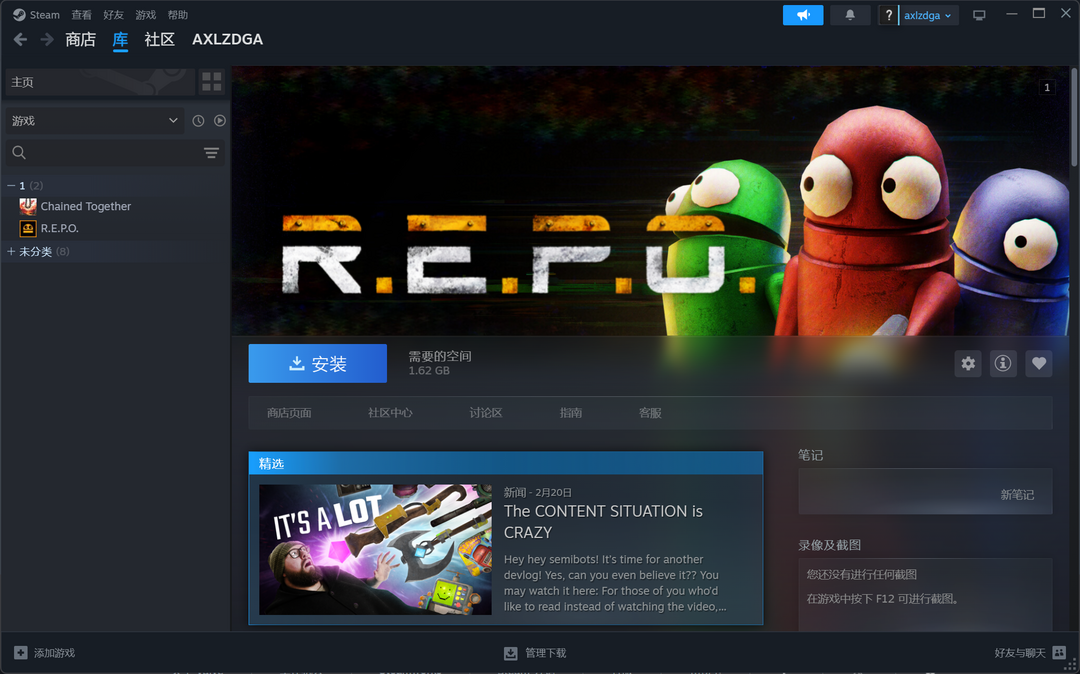The width and height of the screenshot is (1080, 674).
Task: Open the advanced filter options icon
Action: click(x=211, y=153)
